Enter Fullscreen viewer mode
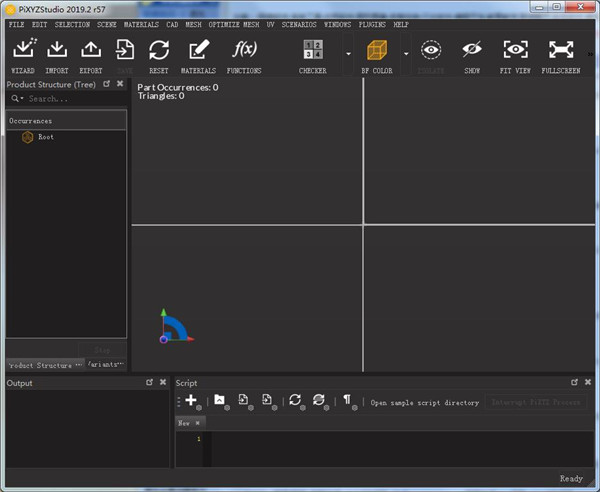The width and height of the screenshot is (600, 492). pos(561,50)
